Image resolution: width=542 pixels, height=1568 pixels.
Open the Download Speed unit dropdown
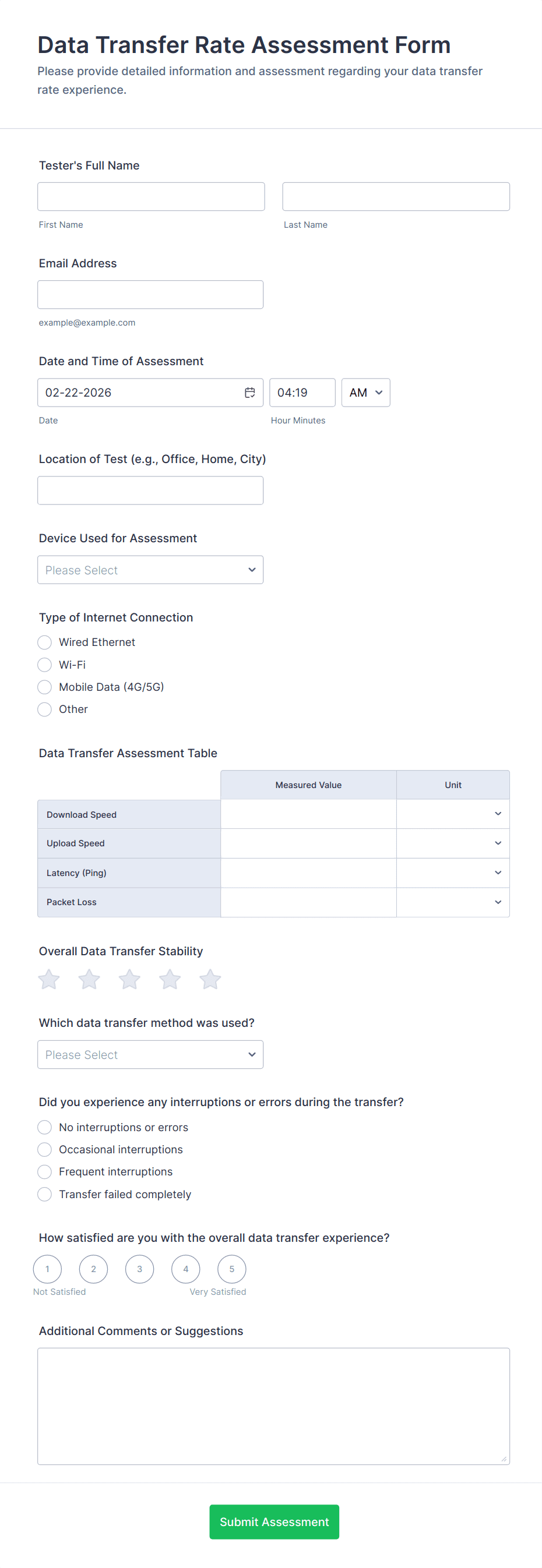(x=452, y=814)
